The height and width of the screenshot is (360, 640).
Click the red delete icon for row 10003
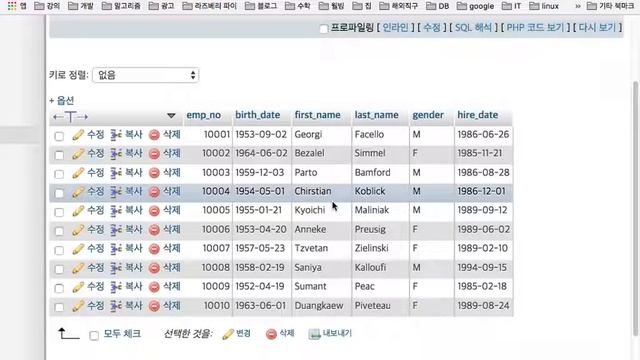pyautogui.click(x=154, y=173)
